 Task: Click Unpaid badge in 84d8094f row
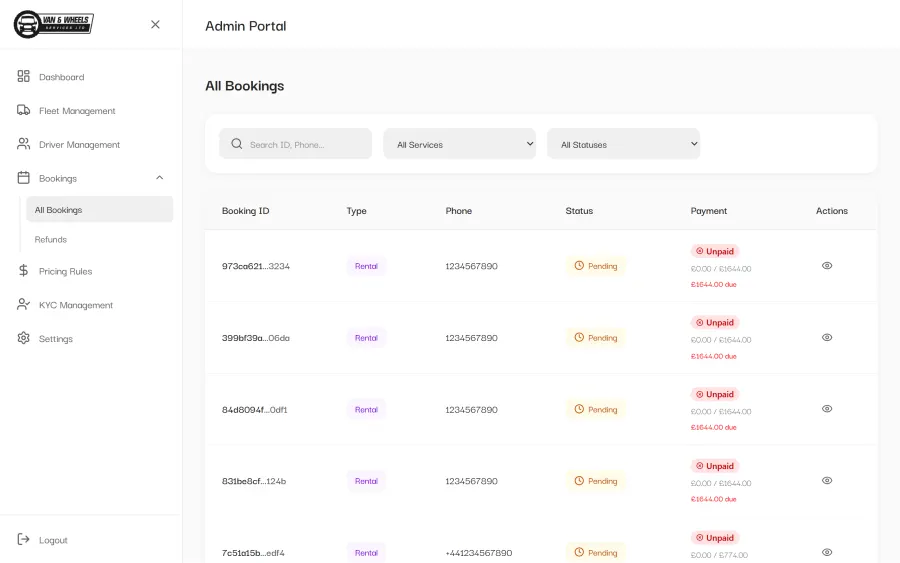coord(715,394)
